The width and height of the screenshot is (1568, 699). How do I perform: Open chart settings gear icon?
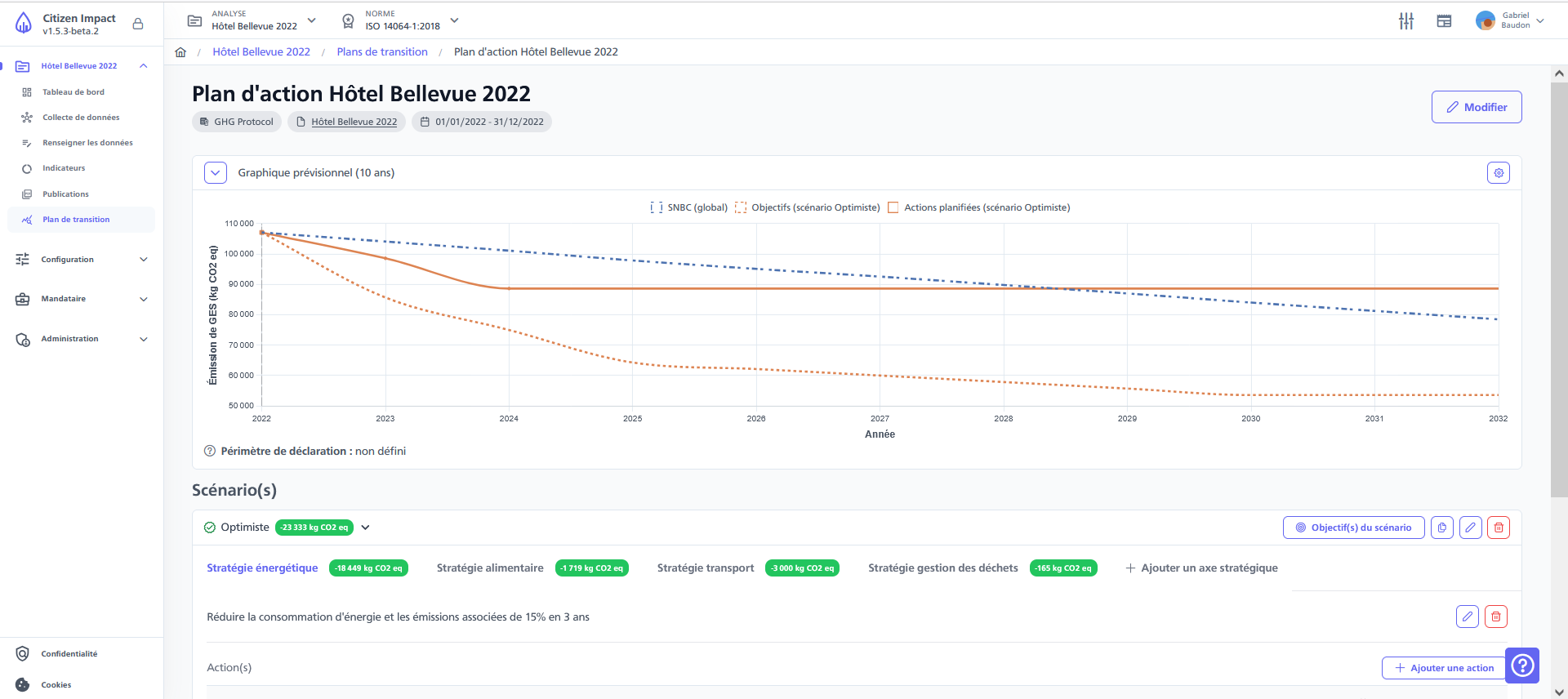(x=1499, y=173)
